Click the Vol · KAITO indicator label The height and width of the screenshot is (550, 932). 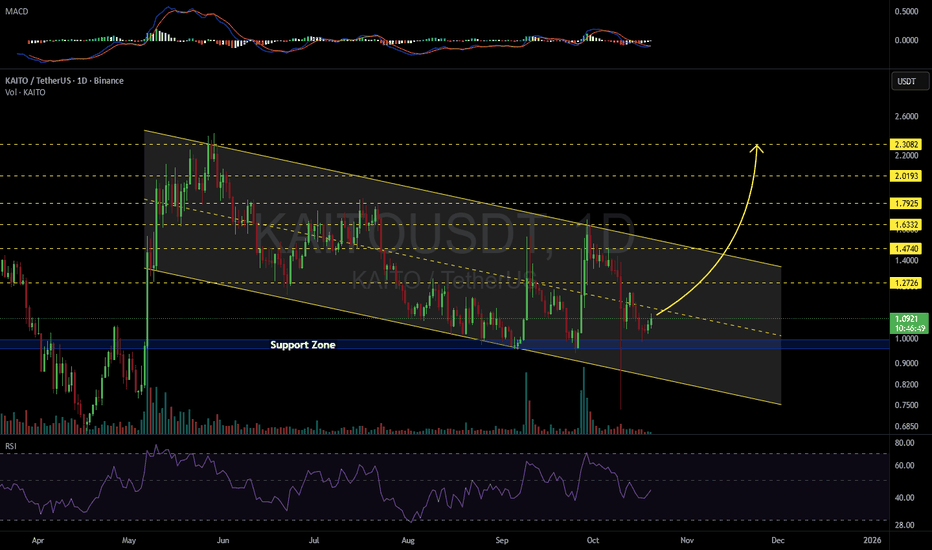click(25, 93)
